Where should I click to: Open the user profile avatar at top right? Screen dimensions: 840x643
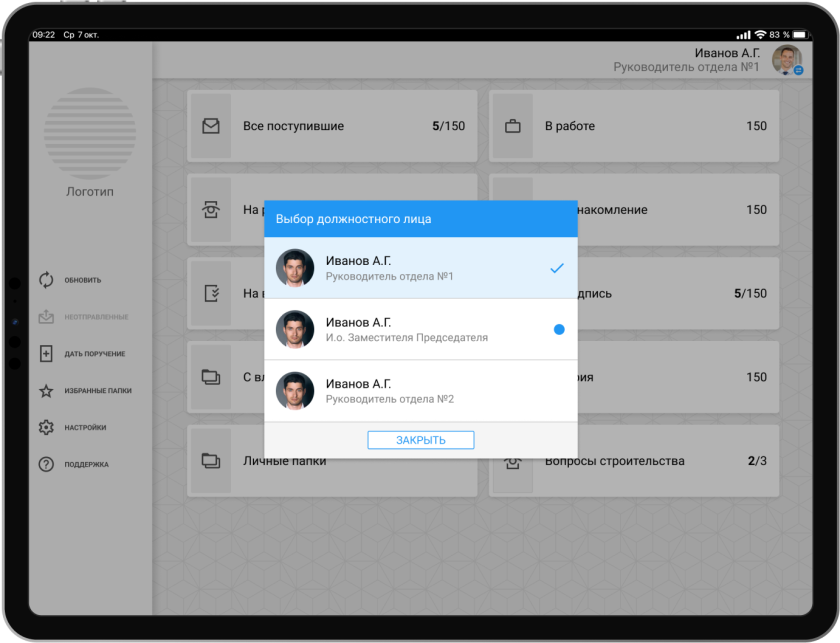pyautogui.click(x=787, y=60)
